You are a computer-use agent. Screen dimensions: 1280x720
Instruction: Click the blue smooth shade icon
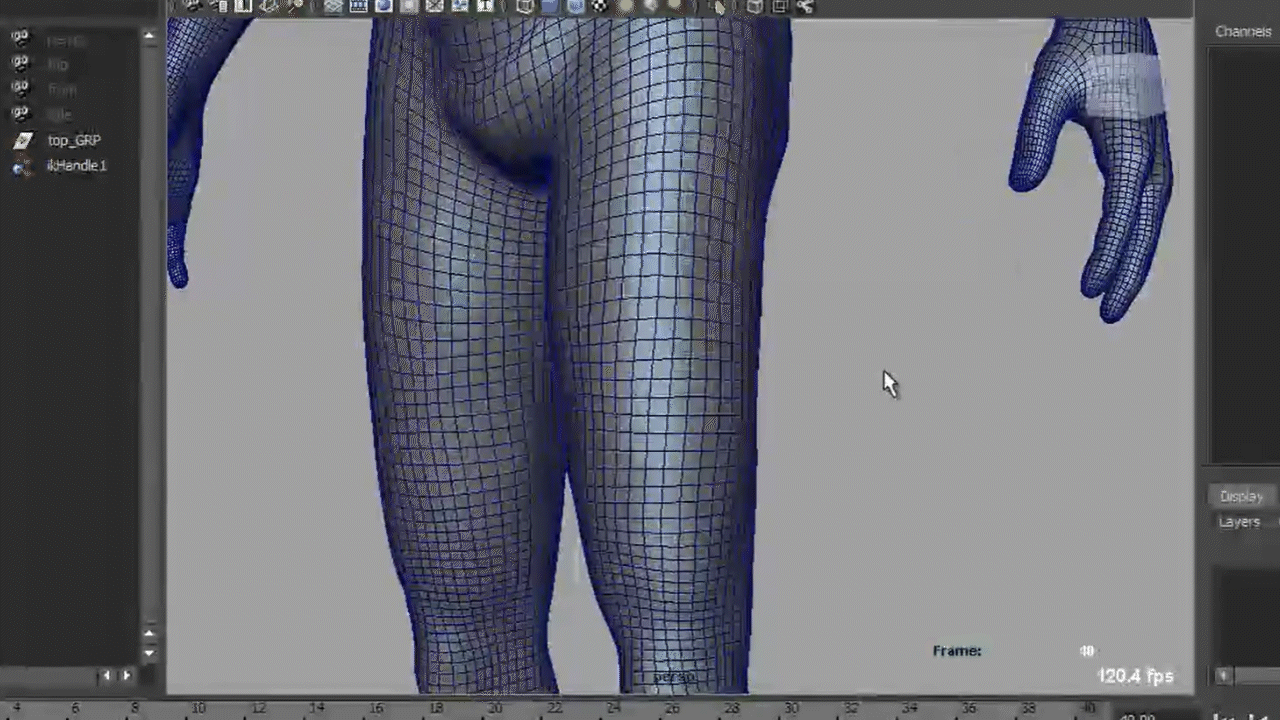pyautogui.click(x=550, y=6)
